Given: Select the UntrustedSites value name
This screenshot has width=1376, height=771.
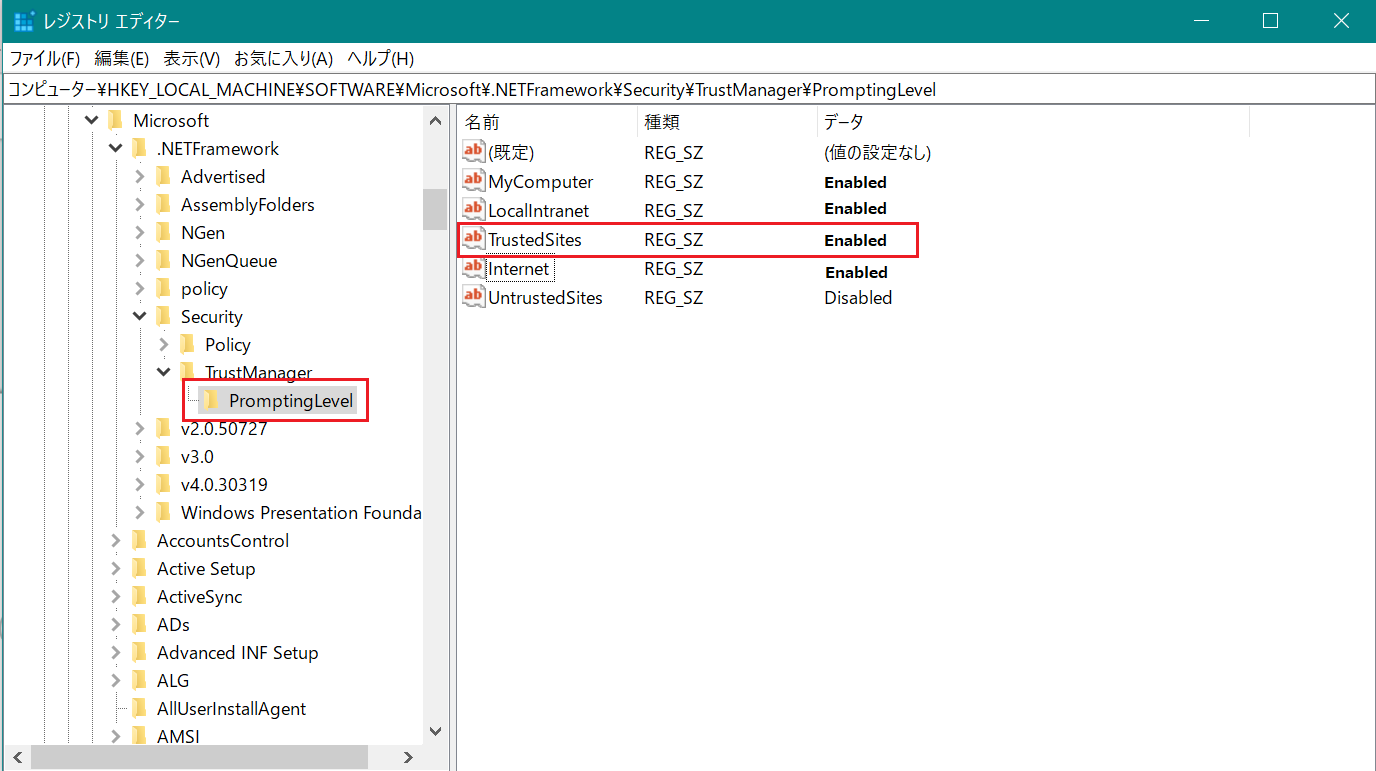Looking at the screenshot, I should point(545,297).
